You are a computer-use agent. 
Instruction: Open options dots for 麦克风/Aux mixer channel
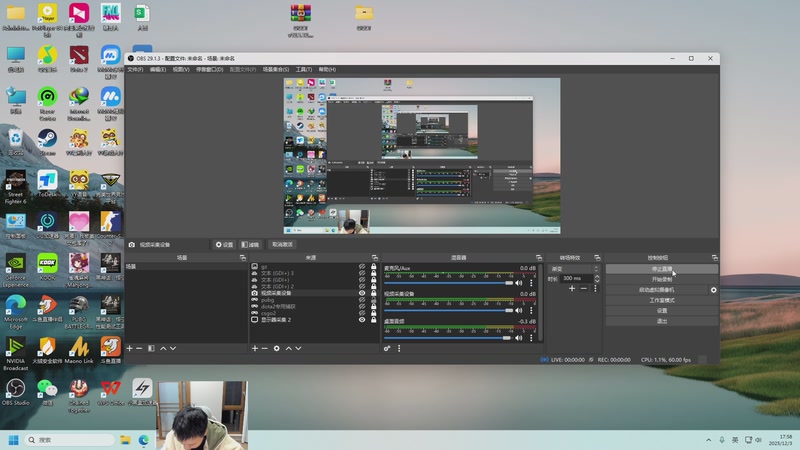(531, 283)
